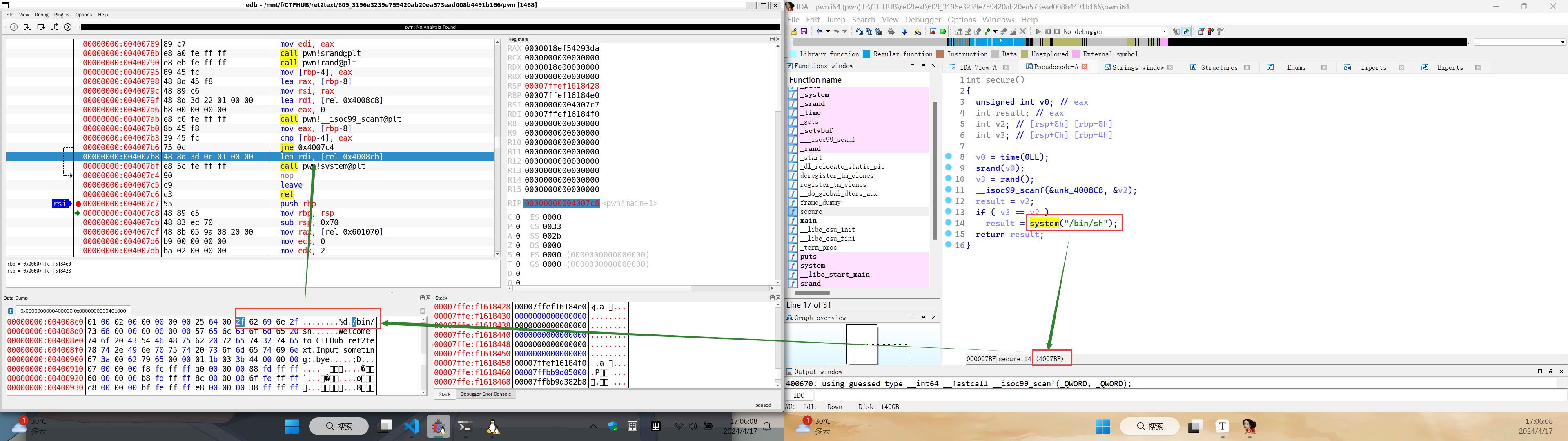Click IDA jump forward arrow icon
The image size is (1568, 441).
point(837,31)
